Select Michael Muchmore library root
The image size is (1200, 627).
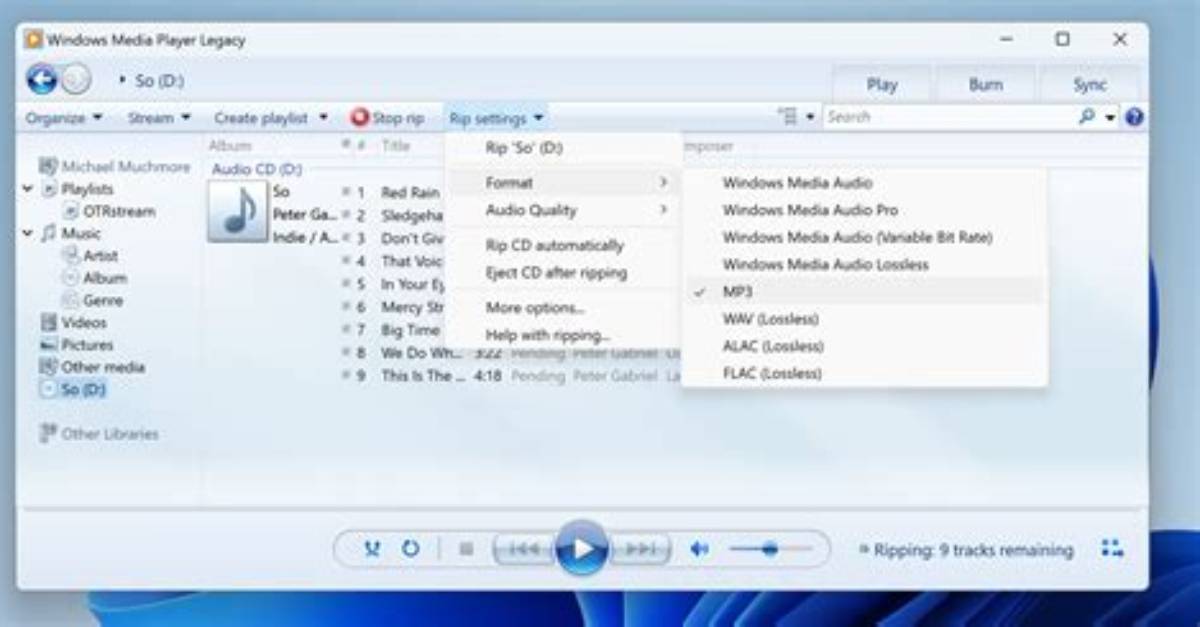[114, 167]
